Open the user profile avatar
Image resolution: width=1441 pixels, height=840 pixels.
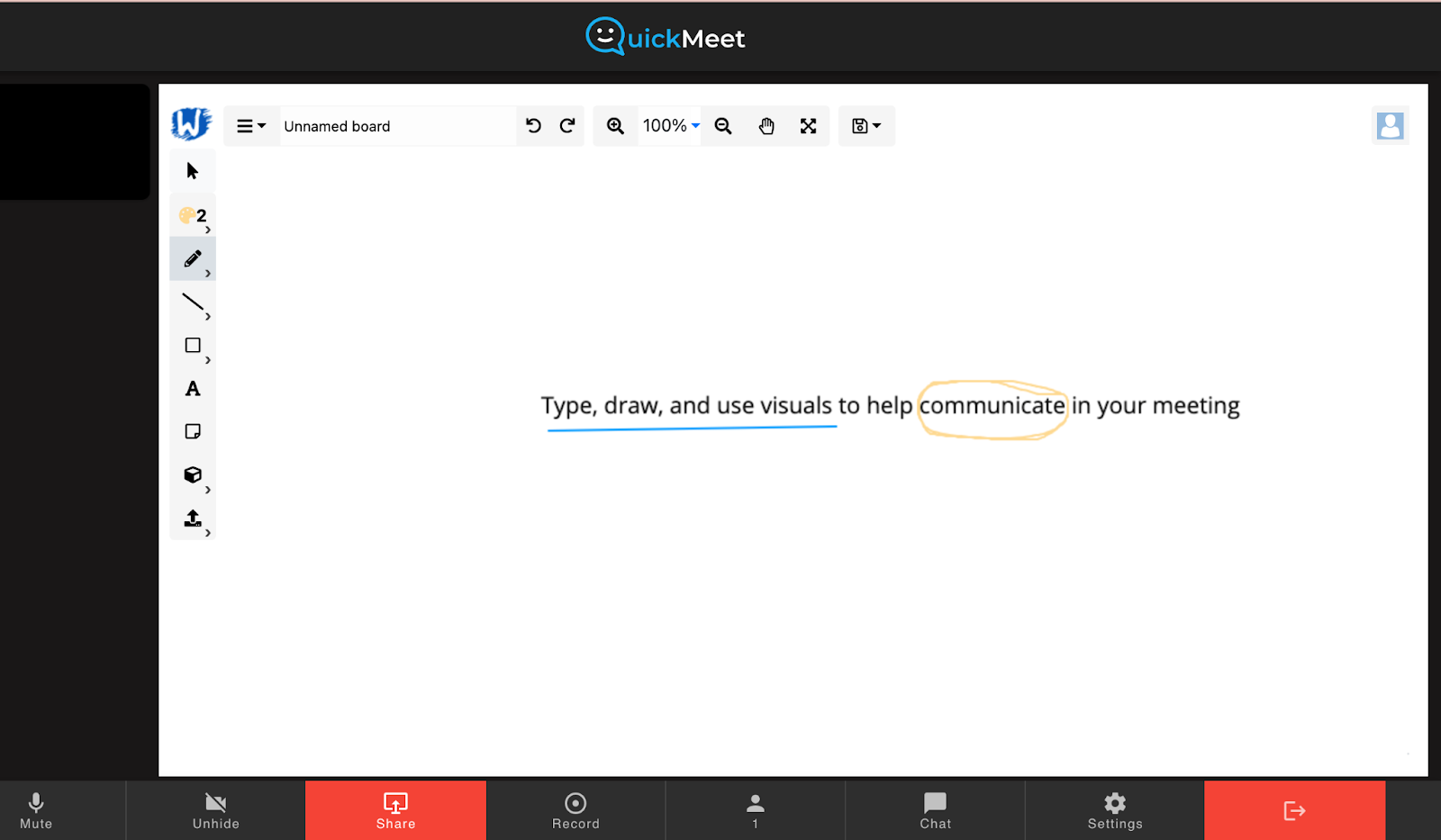coord(1391,126)
